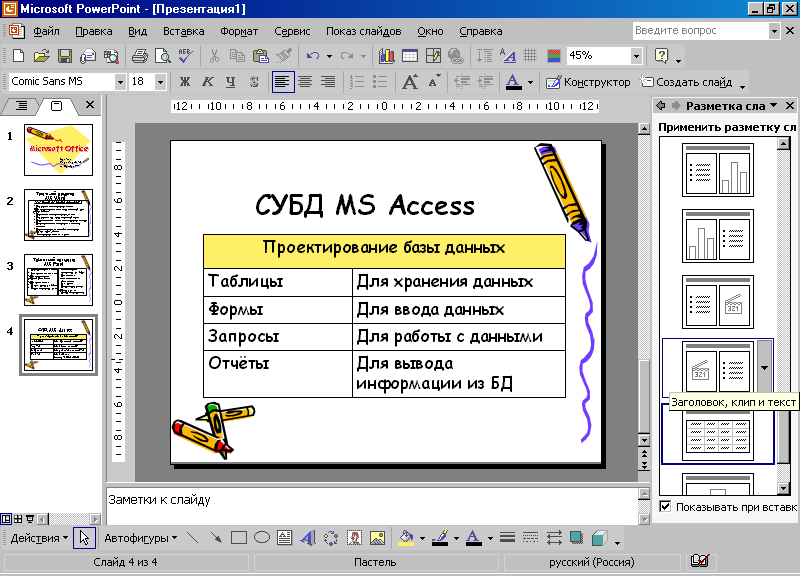Click the Конструктор button
This screenshot has width=800, height=576.
point(588,82)
